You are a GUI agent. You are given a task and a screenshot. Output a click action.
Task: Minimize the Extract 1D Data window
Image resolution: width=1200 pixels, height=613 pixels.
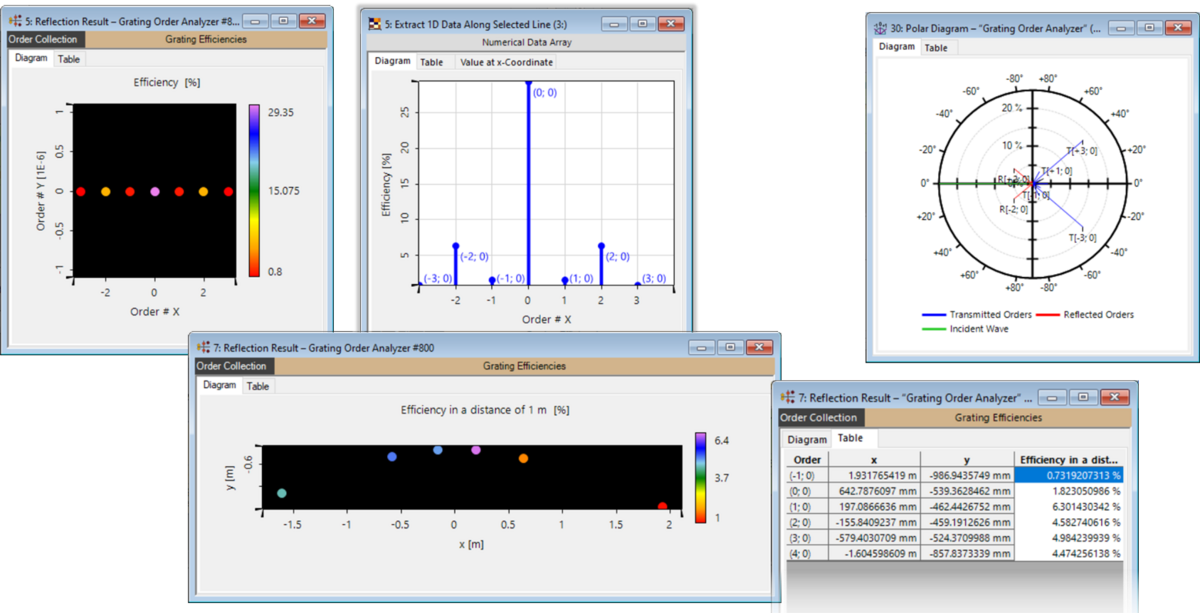click(x=611, y=22)
